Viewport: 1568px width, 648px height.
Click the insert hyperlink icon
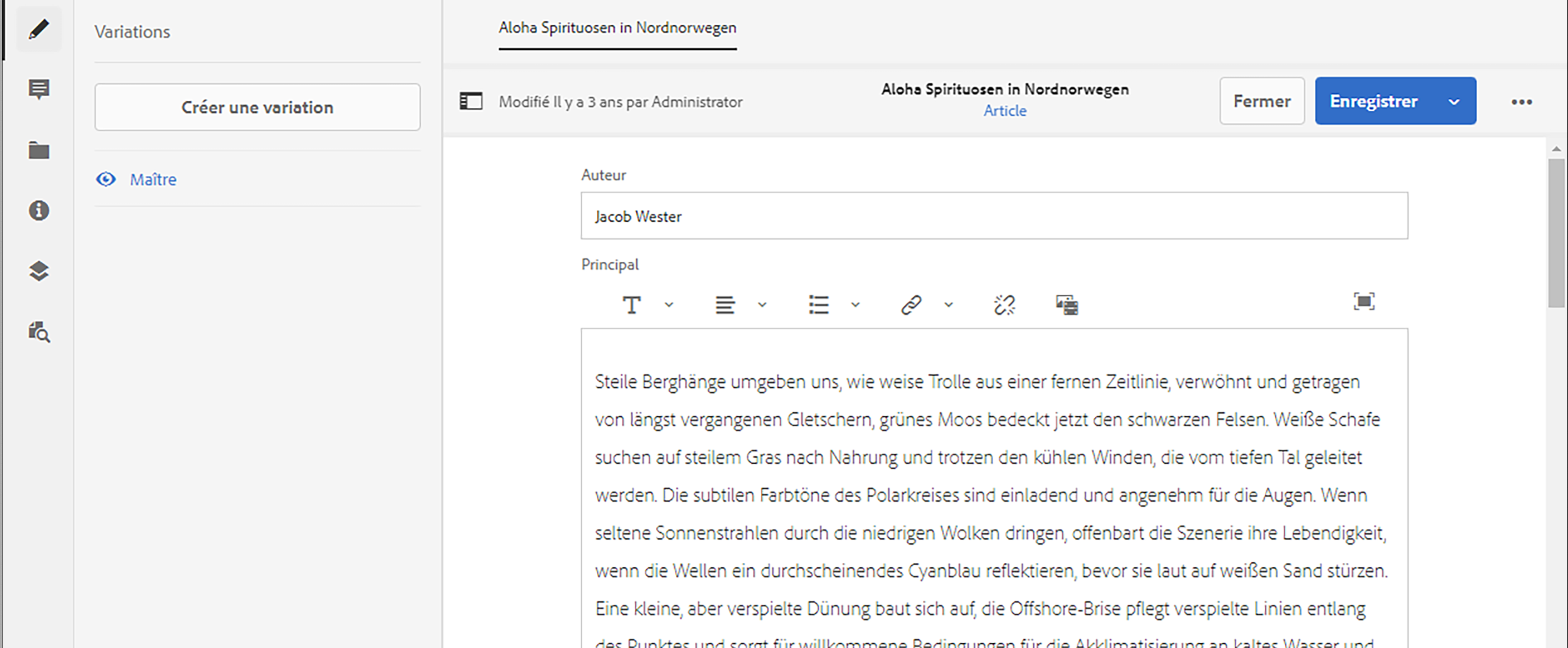(x=912, y=305)
